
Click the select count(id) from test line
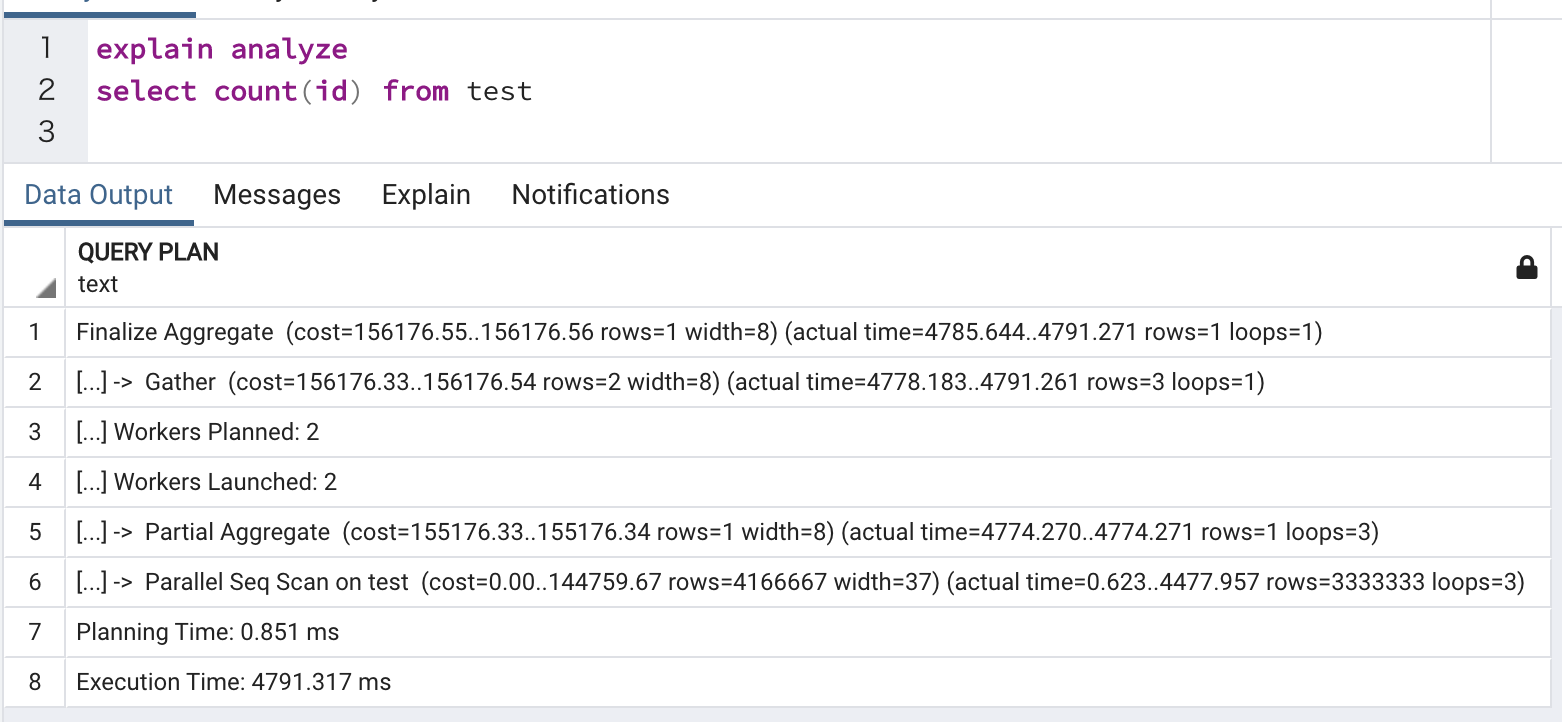coord(314,91)
